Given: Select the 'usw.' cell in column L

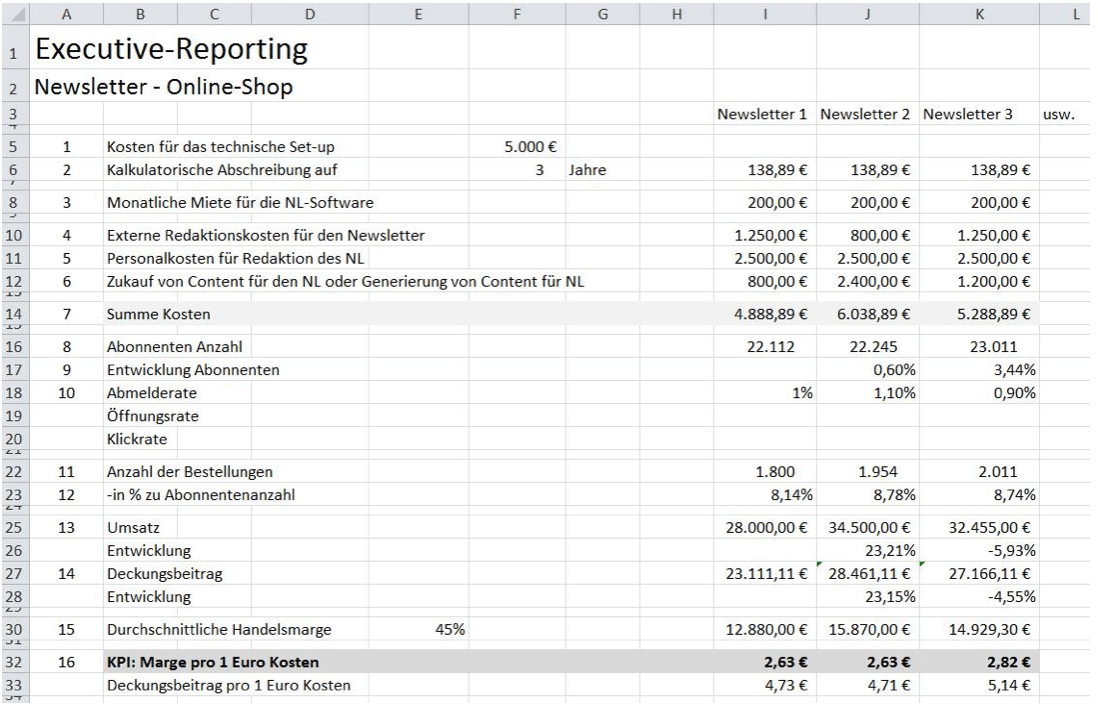Looking at the screenshot, I should tap(1065, 115).
